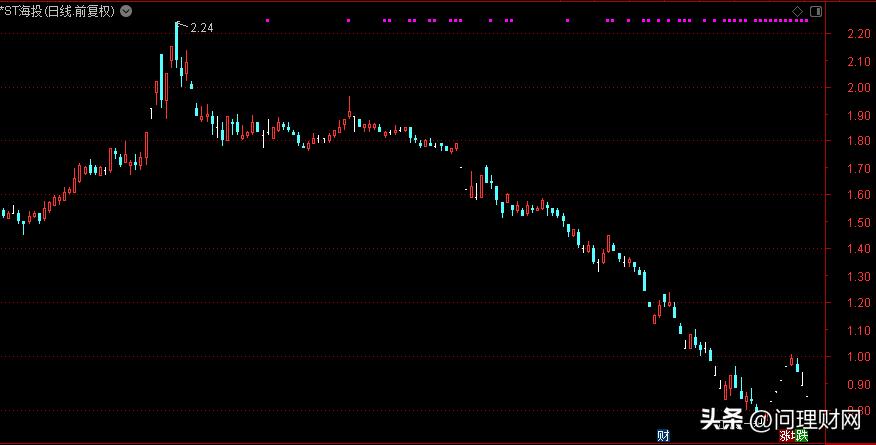Click the diamond marker icon at top right
The height and width of the screenshot is (445, 876).
pyautogui.click(x=798, y=11)
